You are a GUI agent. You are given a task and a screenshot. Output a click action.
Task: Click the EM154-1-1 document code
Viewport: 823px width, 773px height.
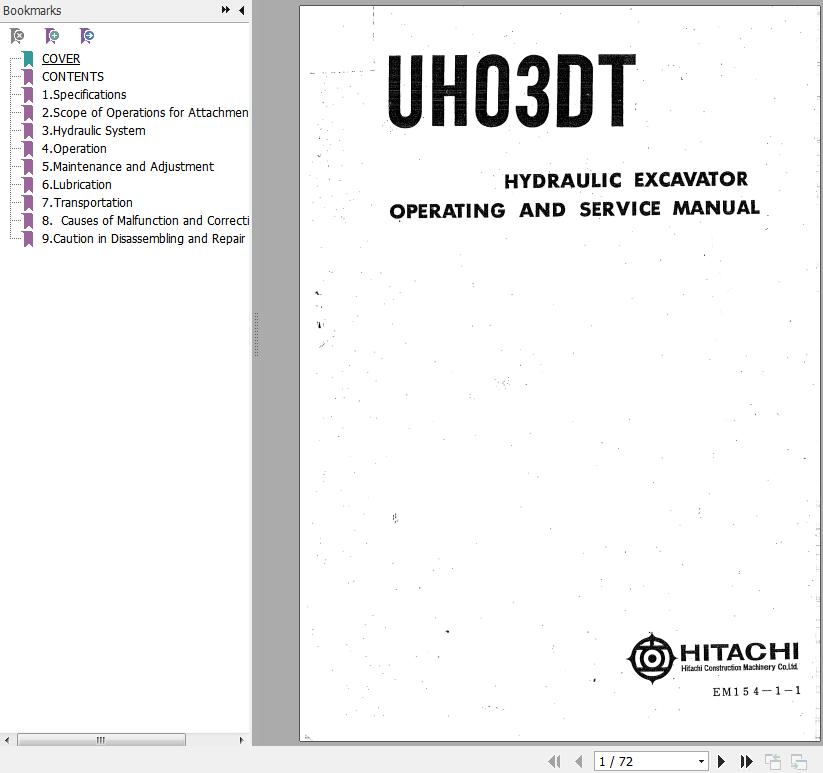[756, 691]
